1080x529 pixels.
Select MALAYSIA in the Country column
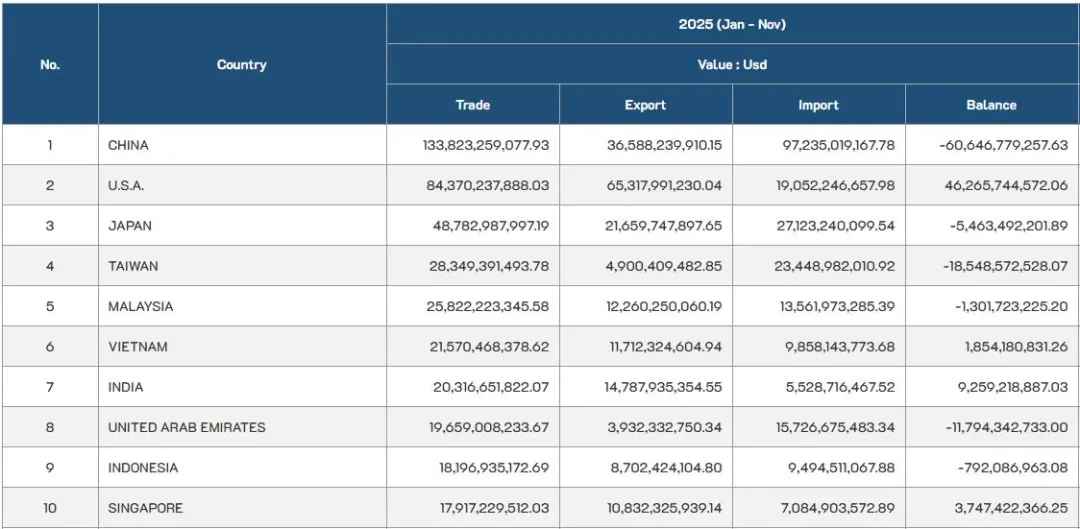pos(140,306)
